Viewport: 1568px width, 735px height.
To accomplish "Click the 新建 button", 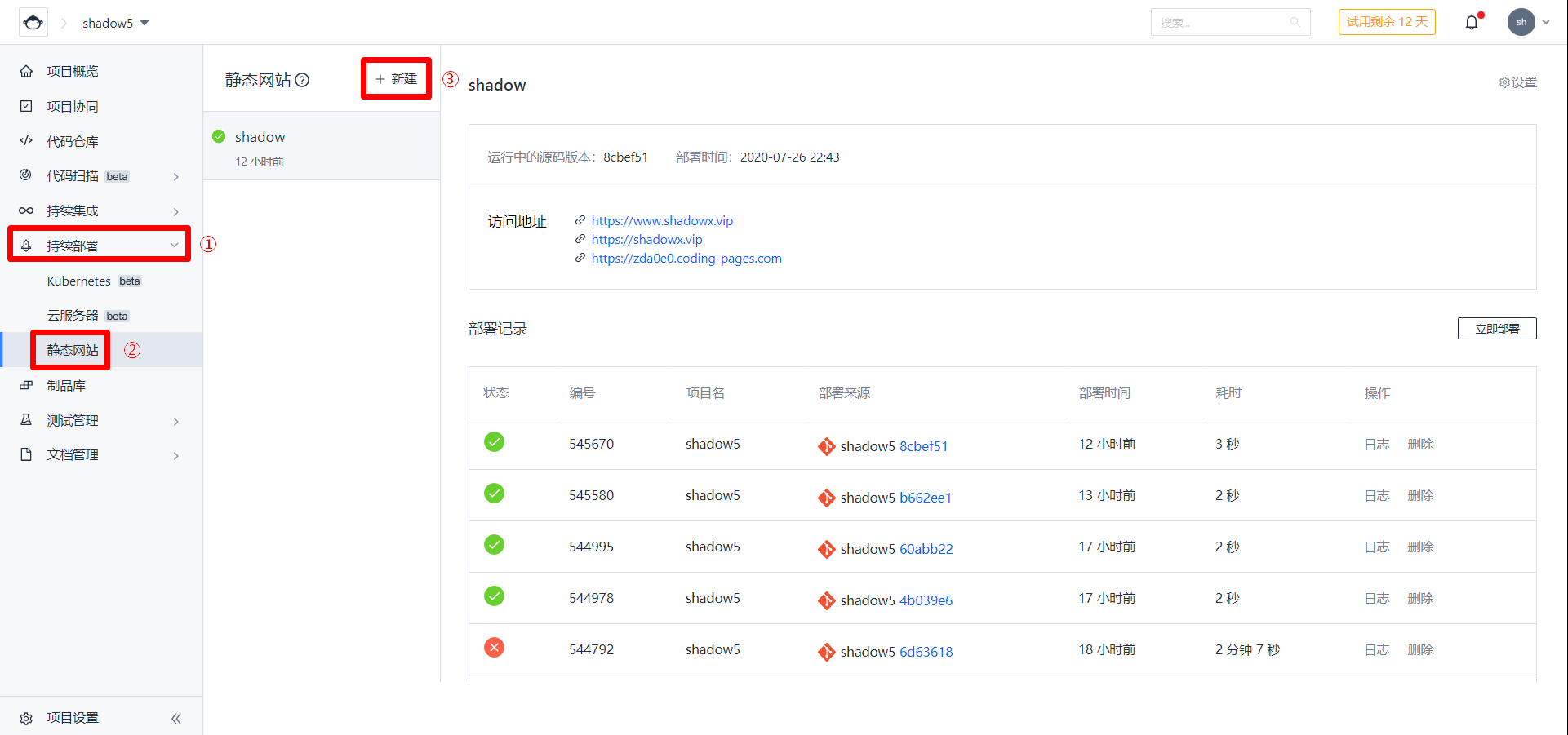I will tap(396, 78).
